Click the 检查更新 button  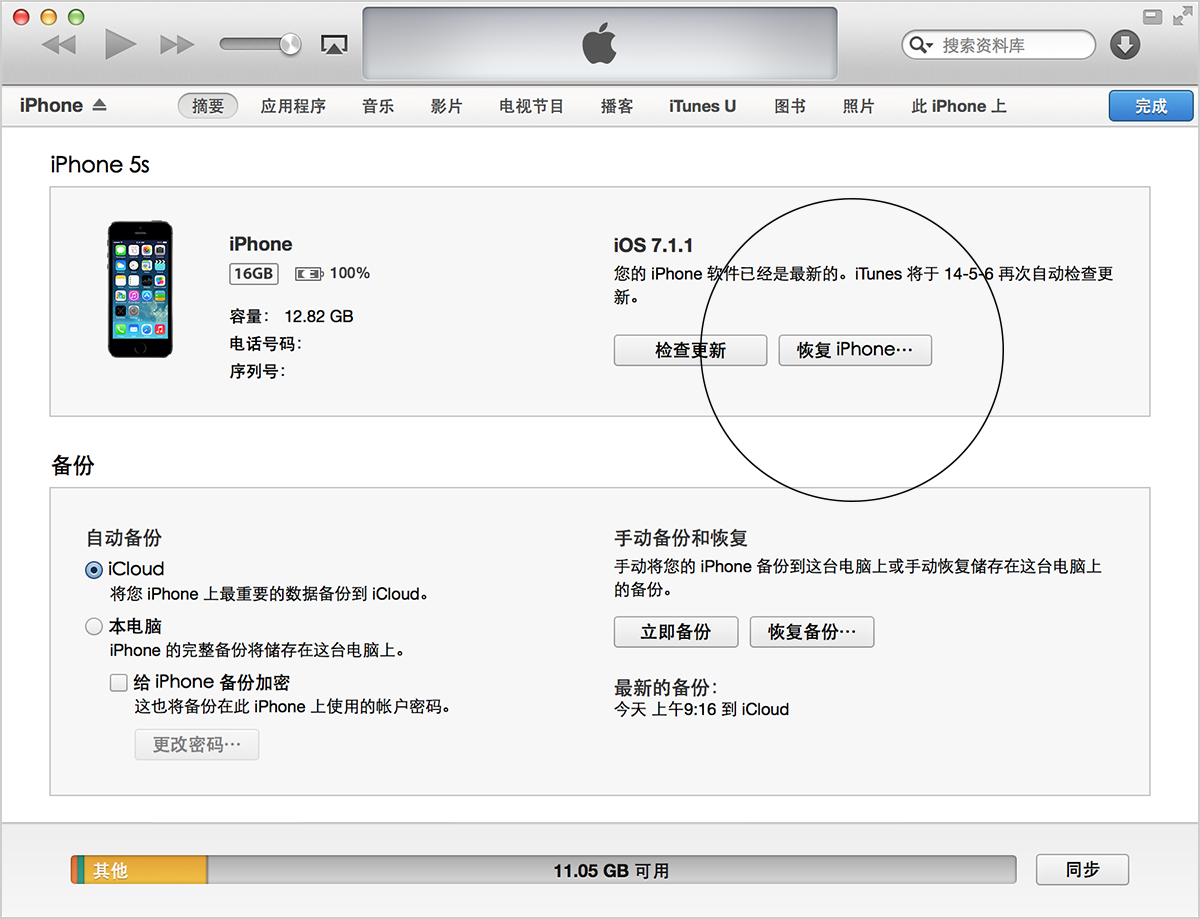pyautogui.click(x=690, y=350)
